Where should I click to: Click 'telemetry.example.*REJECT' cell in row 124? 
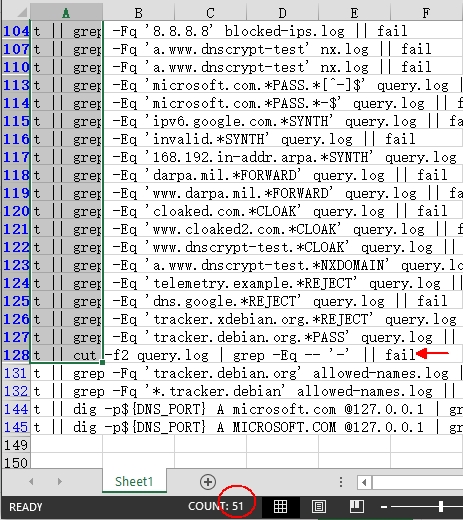pos(251,283)
